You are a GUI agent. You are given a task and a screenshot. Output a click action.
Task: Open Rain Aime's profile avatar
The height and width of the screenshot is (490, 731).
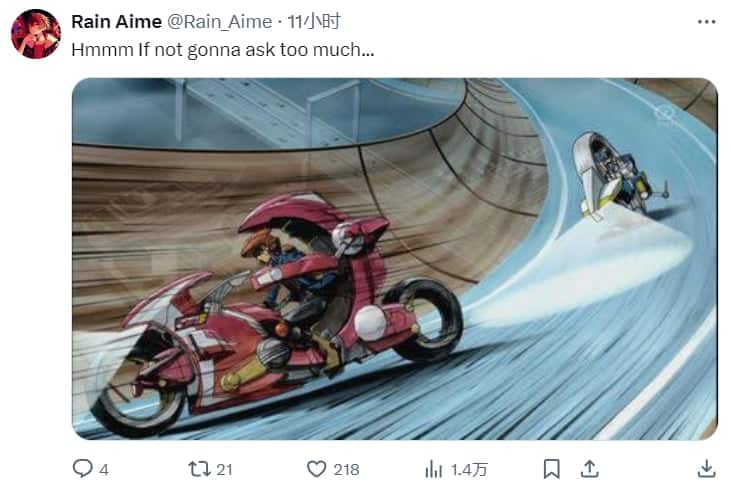[36, 34]
